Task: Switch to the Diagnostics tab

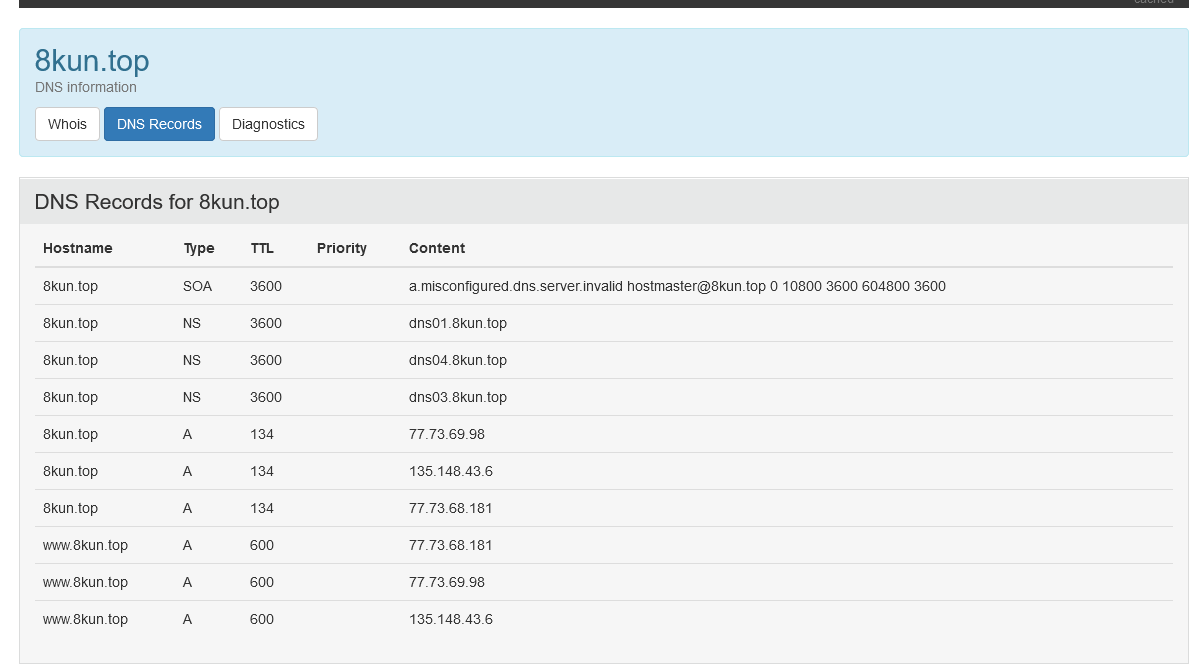Action: pyautogui.click(x=268, y=124)
